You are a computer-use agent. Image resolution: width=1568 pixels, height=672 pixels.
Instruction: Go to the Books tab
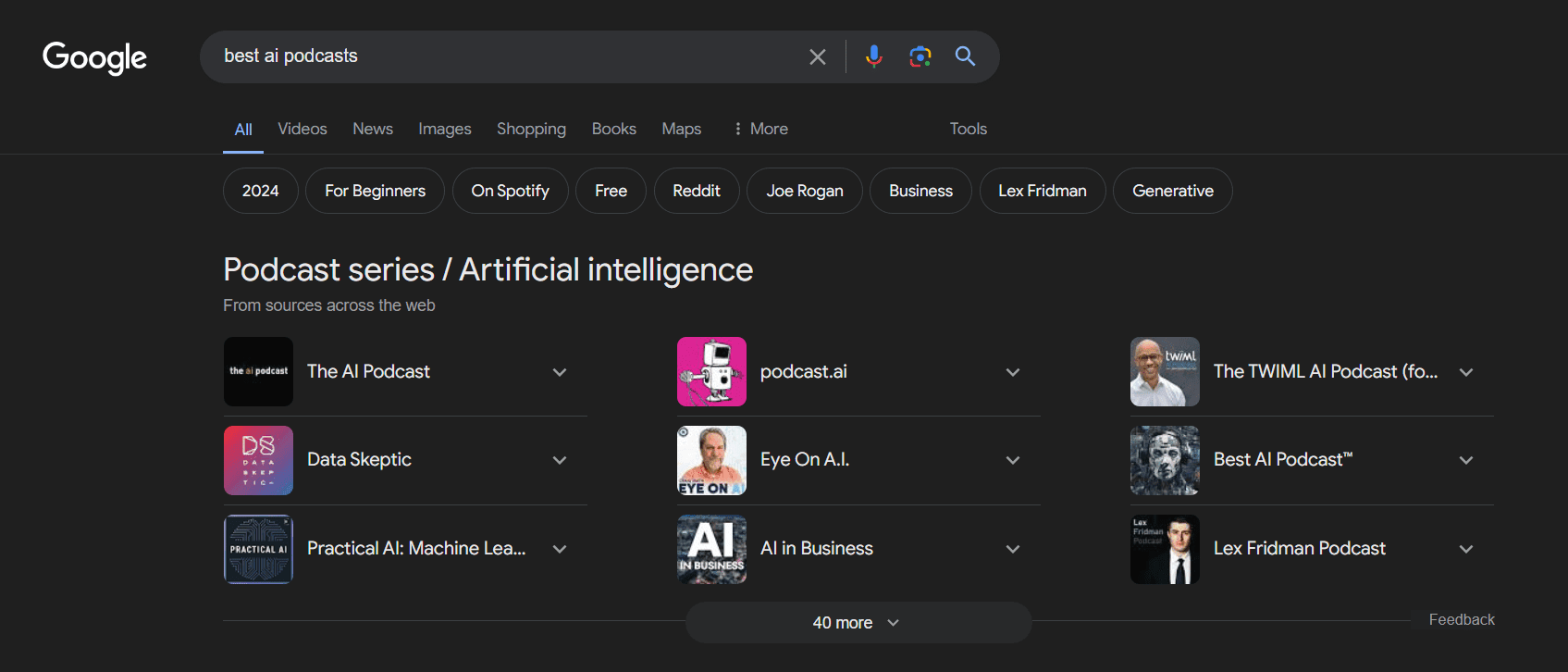click(x=614, y=129)
